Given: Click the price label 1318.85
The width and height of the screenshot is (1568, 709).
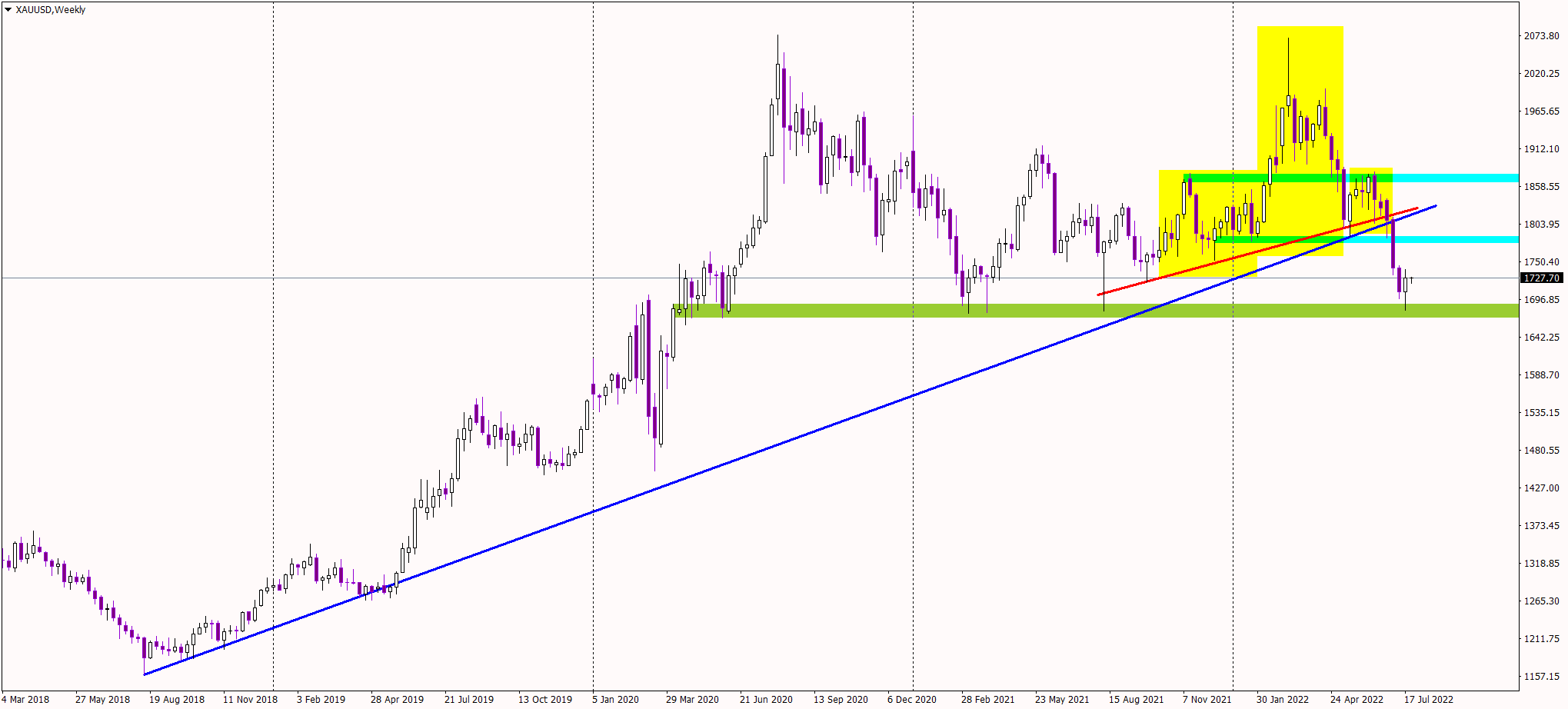Looking at the screenshot, I should 1542,564.
